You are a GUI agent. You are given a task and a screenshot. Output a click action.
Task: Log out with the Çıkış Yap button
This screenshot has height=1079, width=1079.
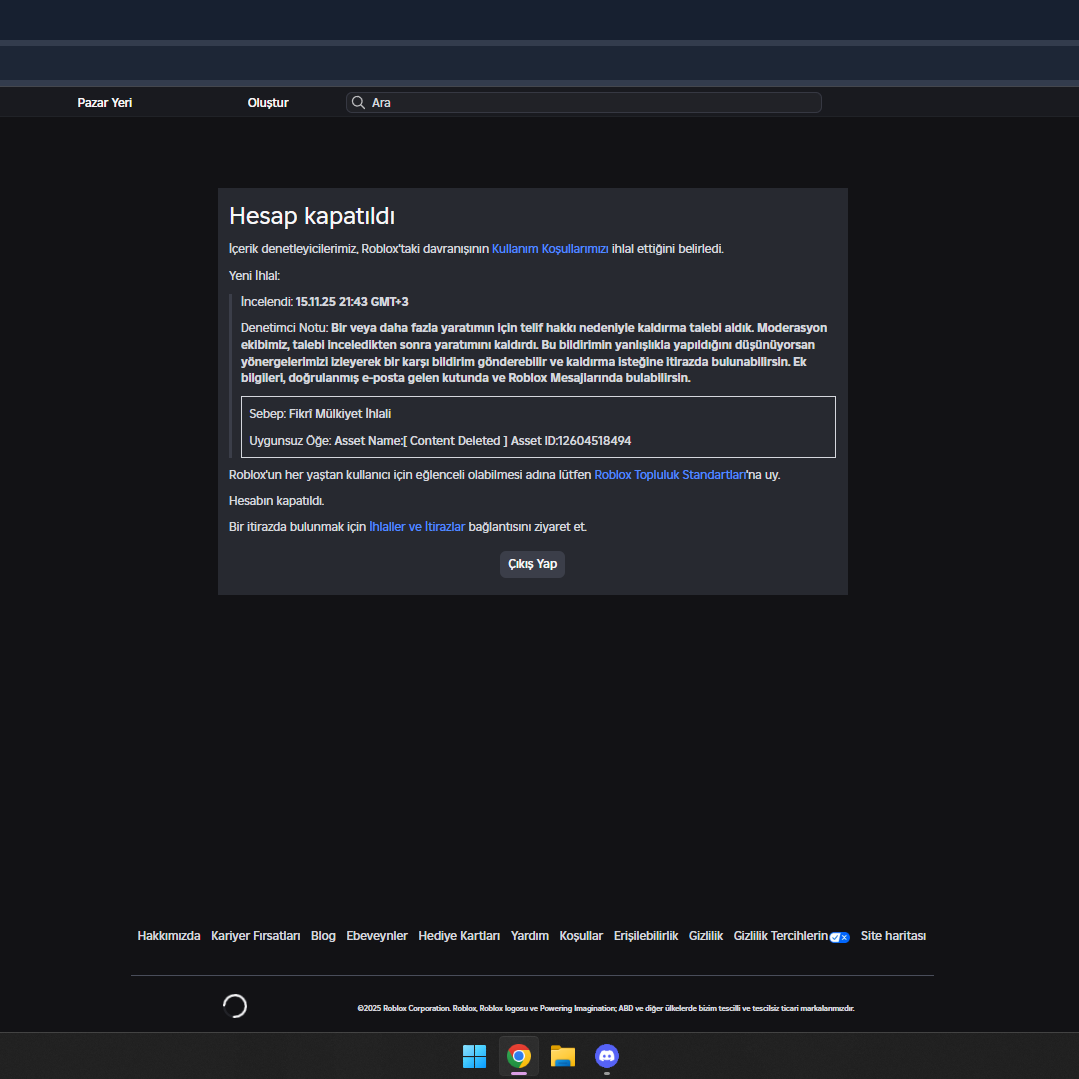click(x=533, y=564)
